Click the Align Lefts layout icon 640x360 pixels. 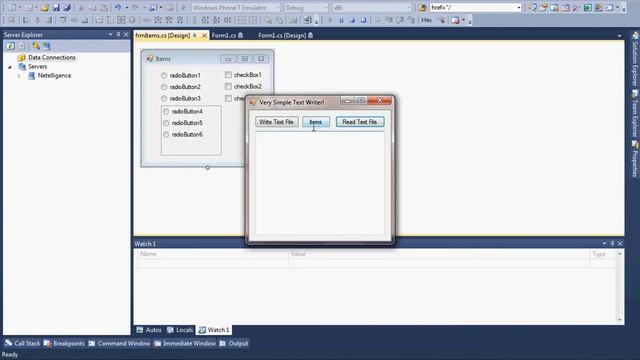(26, 20)
